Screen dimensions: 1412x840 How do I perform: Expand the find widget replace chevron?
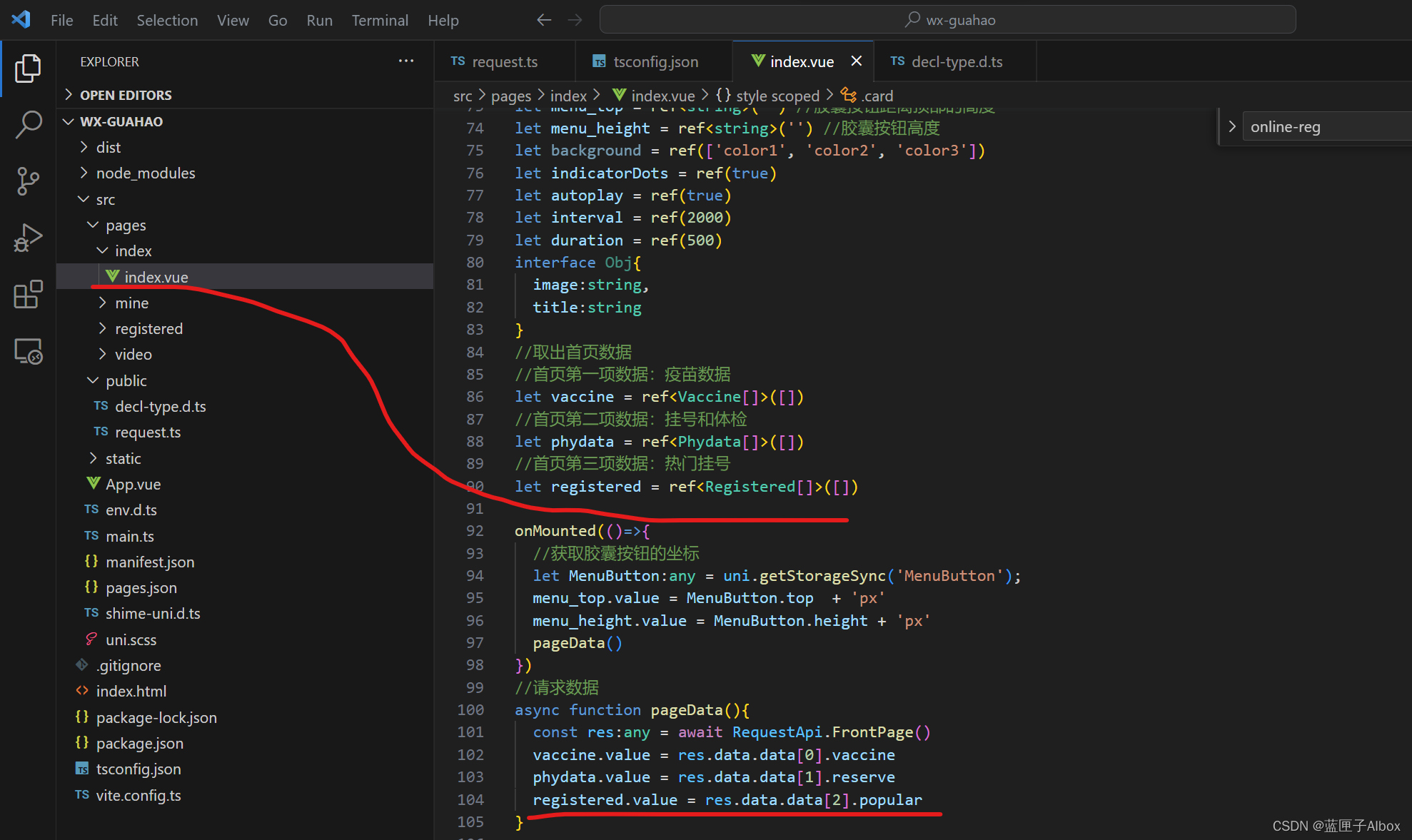point(1232,126)
